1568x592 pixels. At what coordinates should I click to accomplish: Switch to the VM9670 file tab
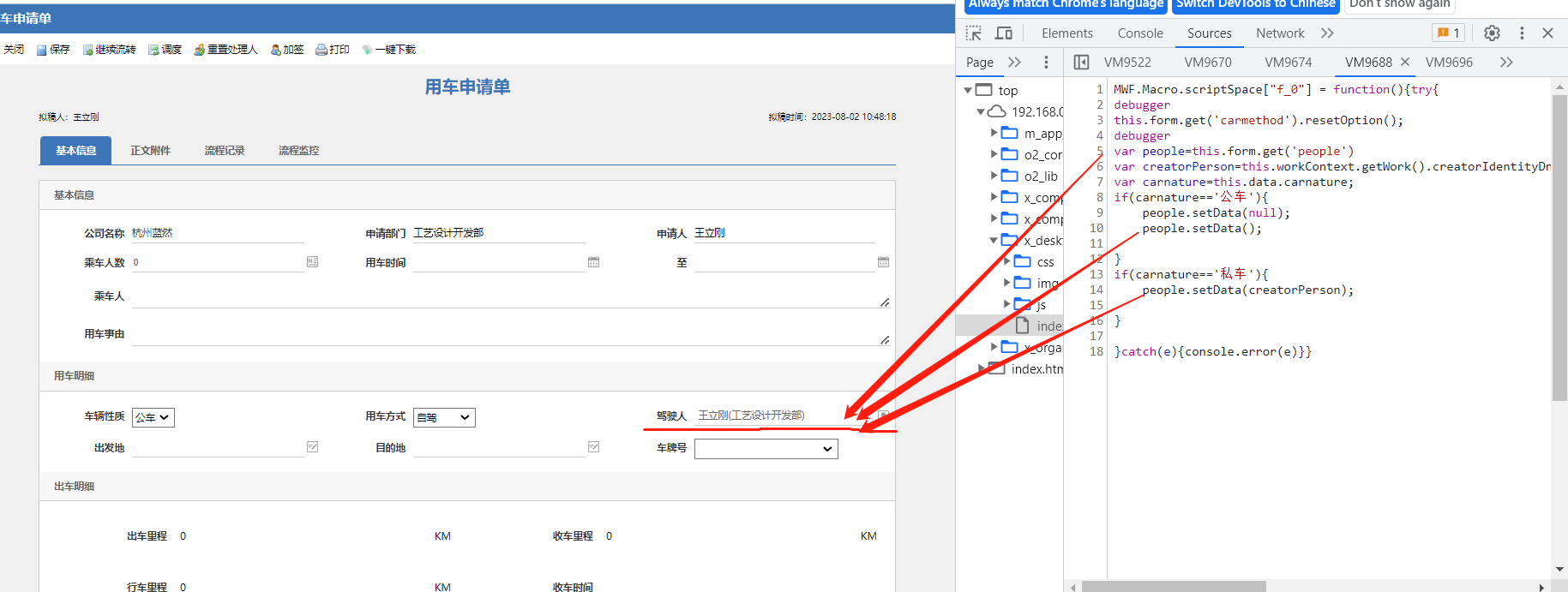click(x=1208, y=62)
